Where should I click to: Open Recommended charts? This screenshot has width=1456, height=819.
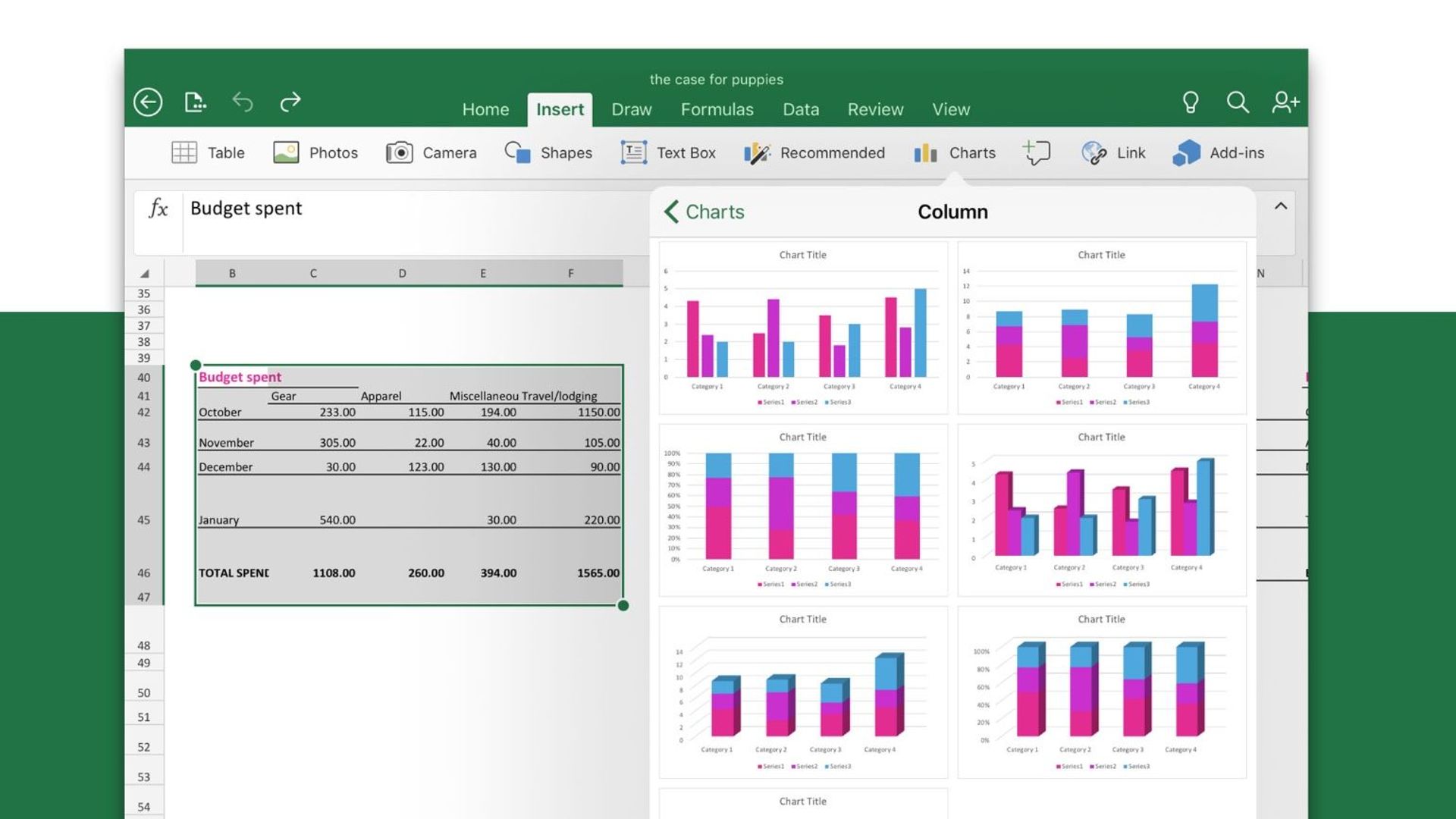coord(815,152)
